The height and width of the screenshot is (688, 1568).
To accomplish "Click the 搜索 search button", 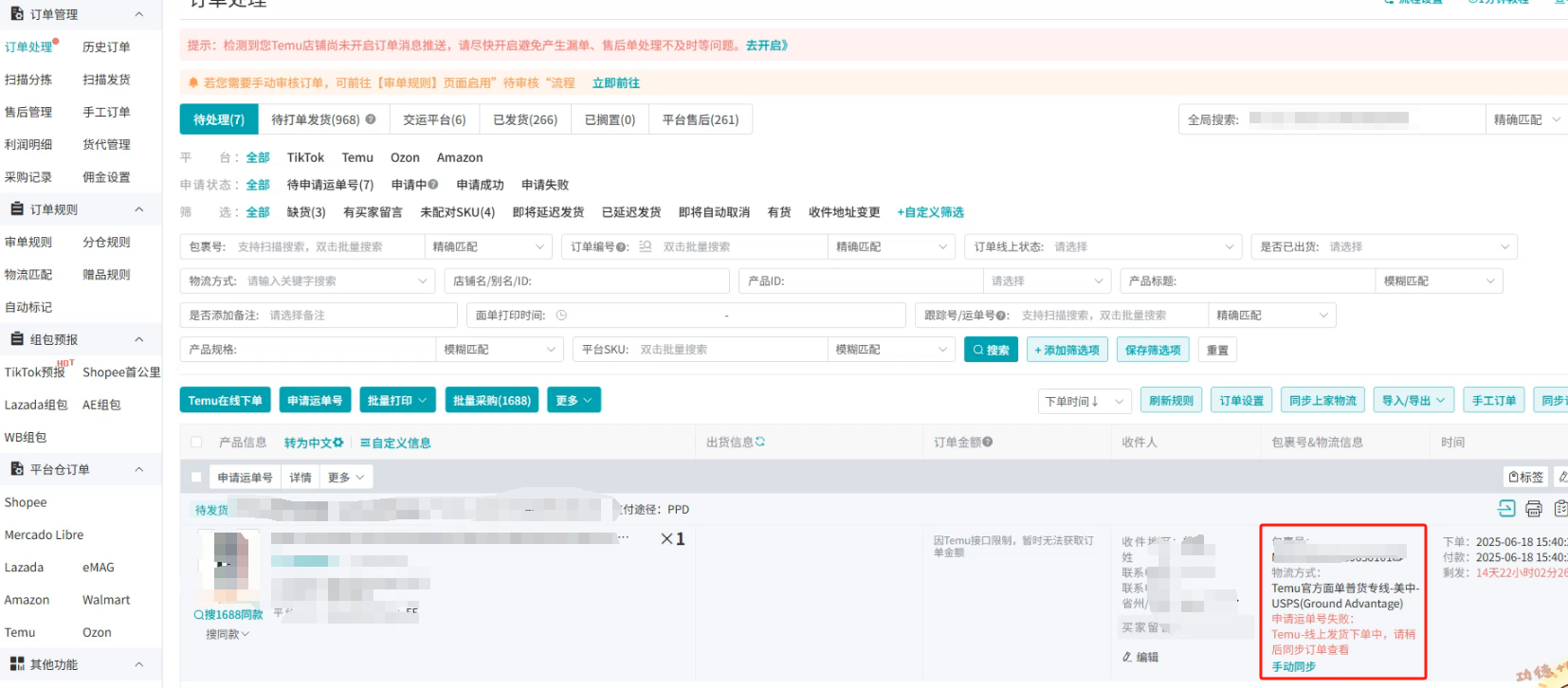I will coord(990,350).
